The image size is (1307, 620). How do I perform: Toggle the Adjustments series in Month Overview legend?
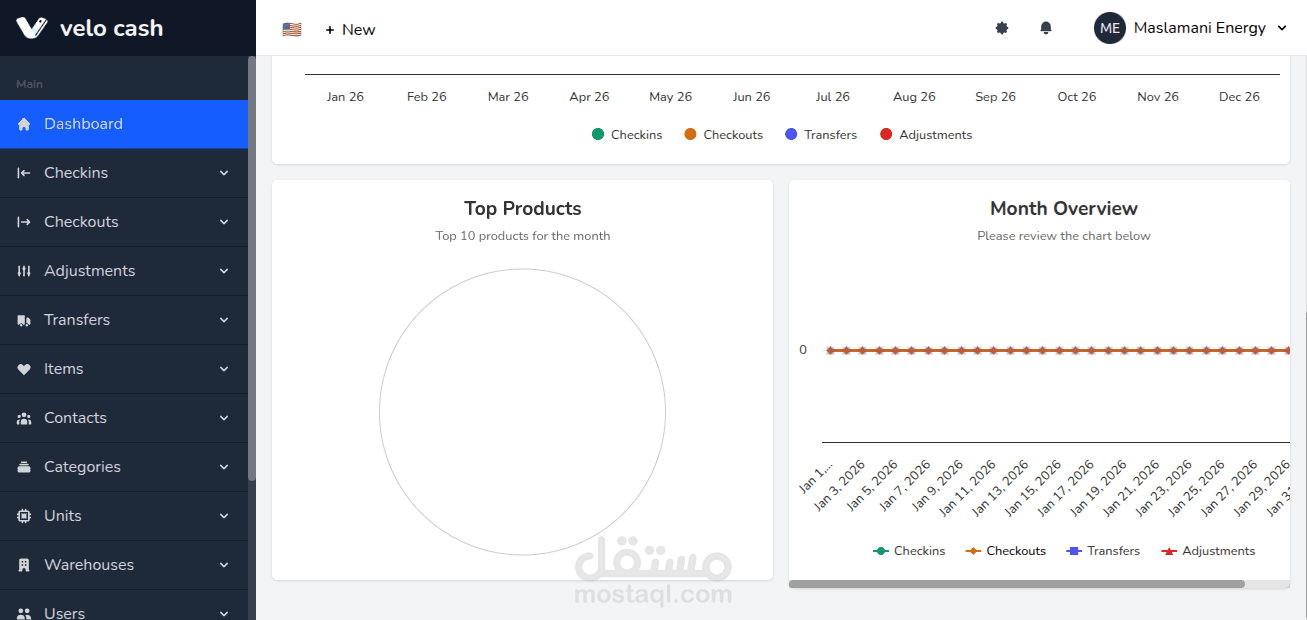tap(1208, 550)
